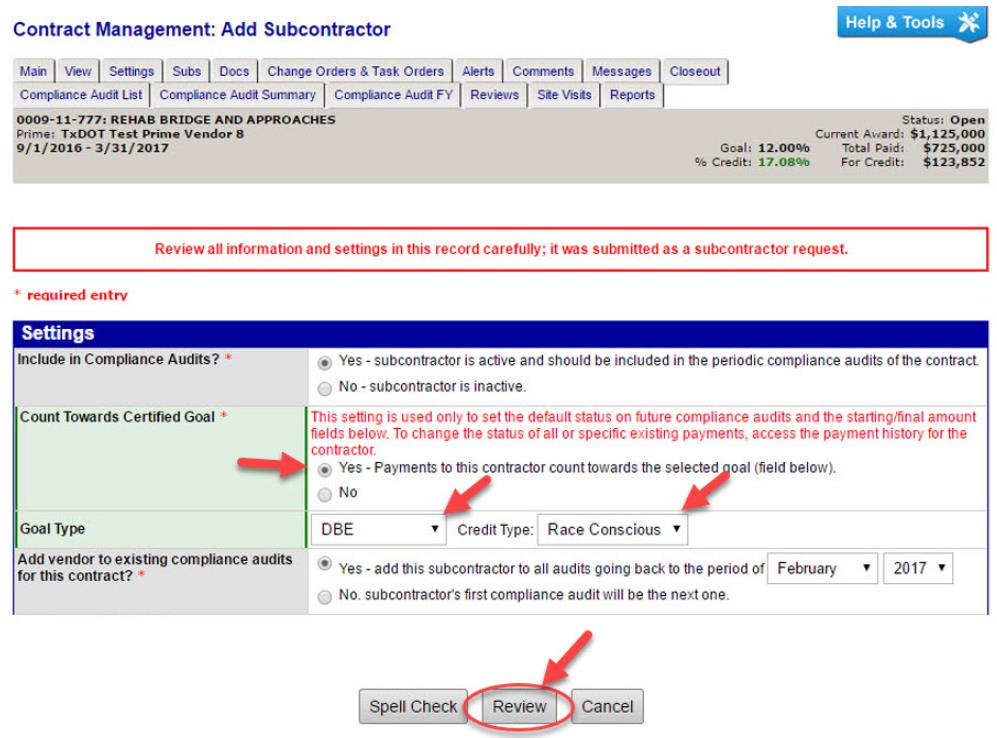Image resolution: width=997 pixels, height=738 pixels.
Task: Select No - subcontractor is inactive
Action: tap(324, 386)
